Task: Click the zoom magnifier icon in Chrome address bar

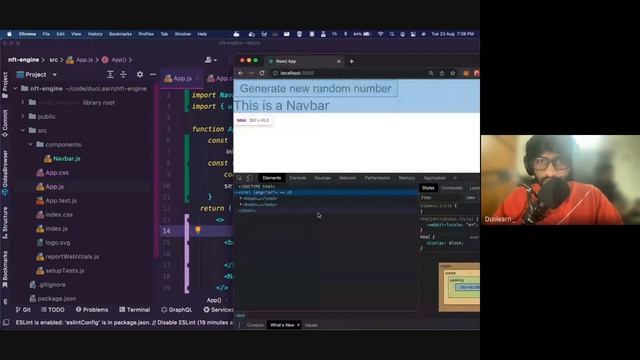Action: pyautogui.click(x=431, y=73)
